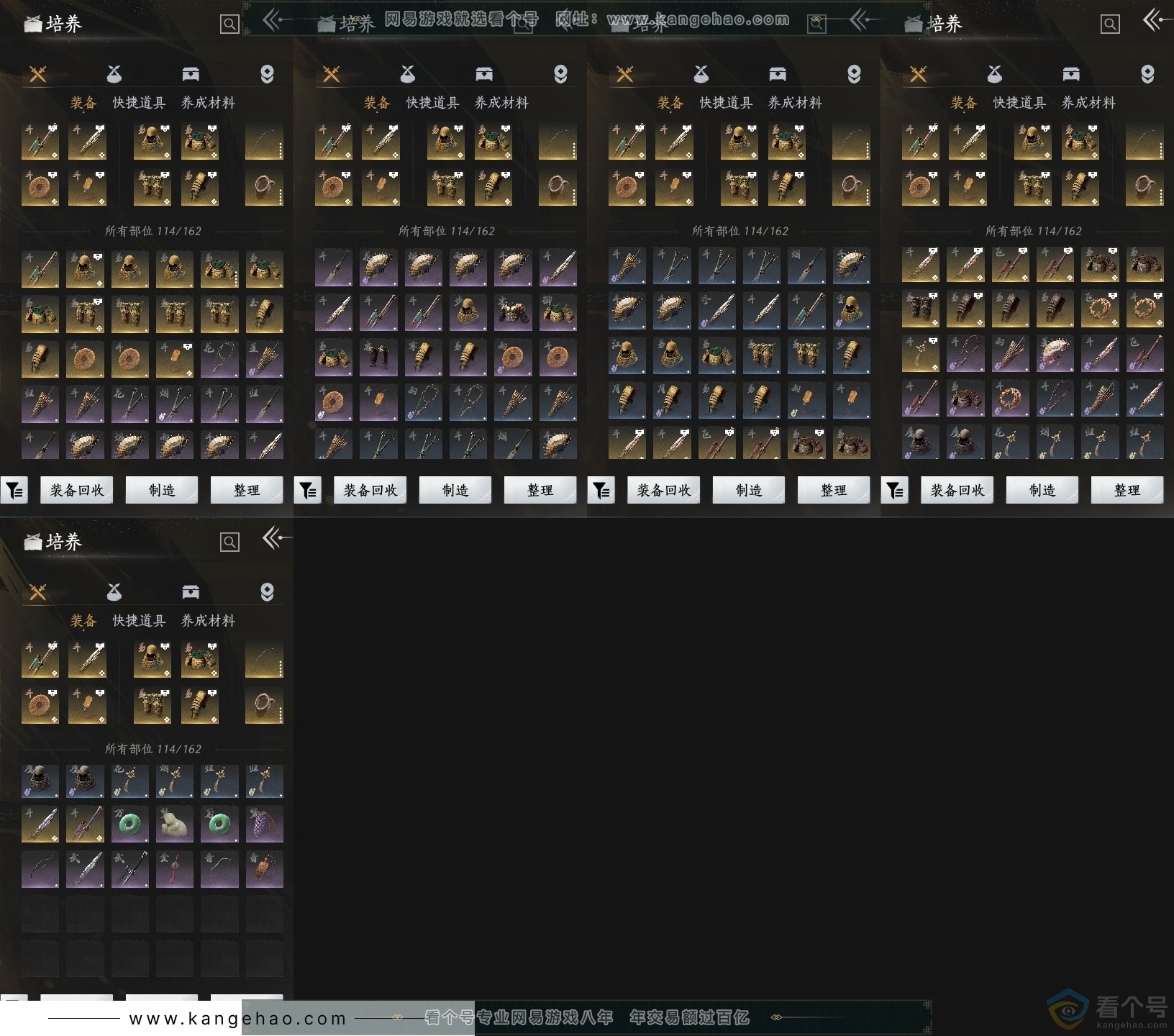Switch to 快捷道具 tab in top-left panel

coord(139,103)
